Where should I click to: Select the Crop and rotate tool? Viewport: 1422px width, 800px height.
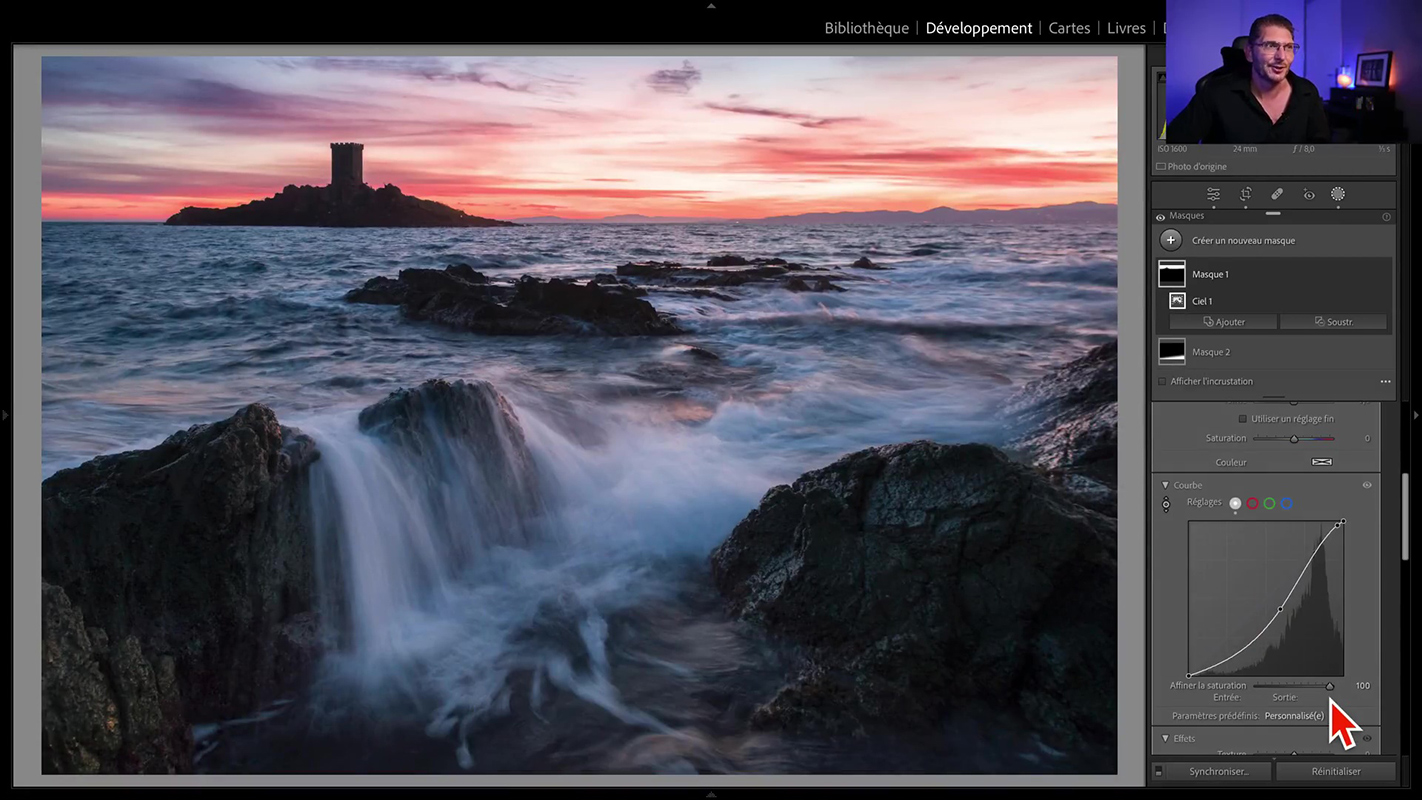coord(1245,194)
